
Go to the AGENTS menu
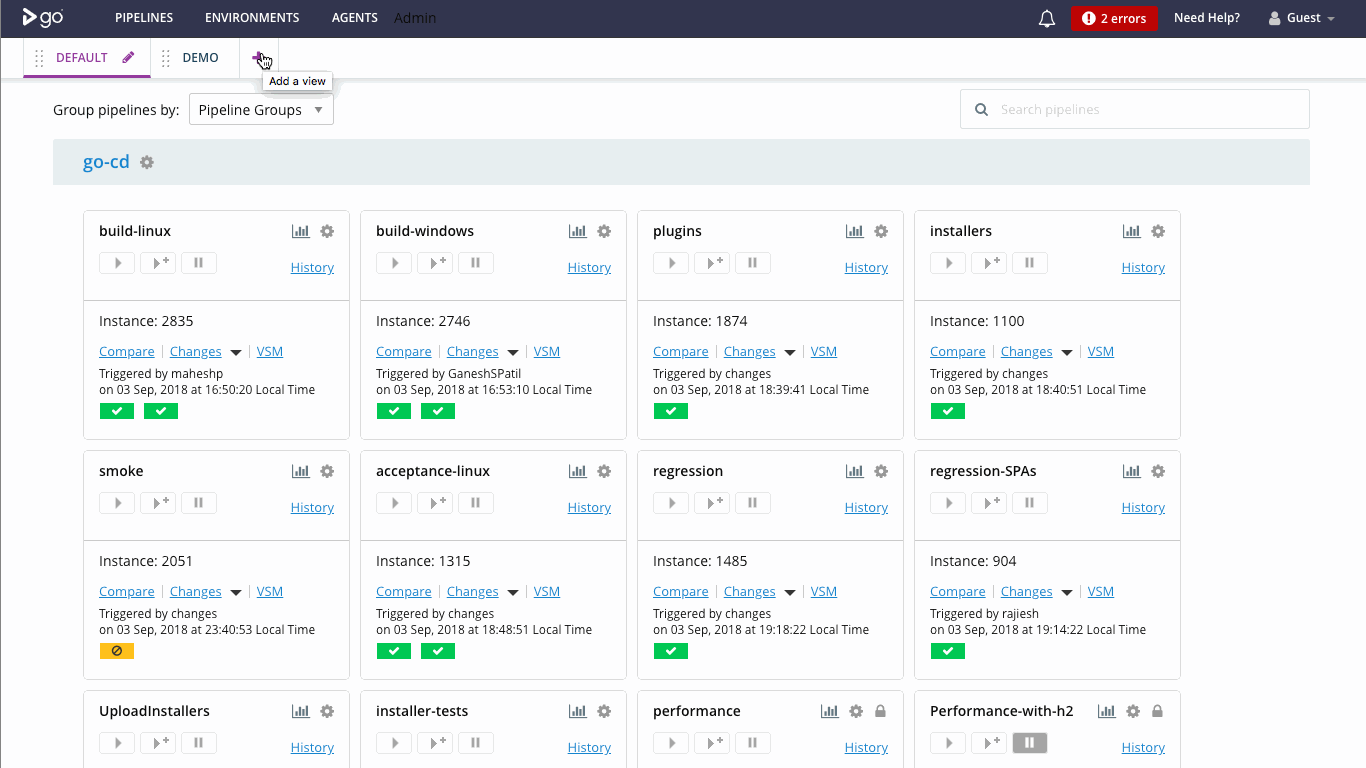(355, 18)
